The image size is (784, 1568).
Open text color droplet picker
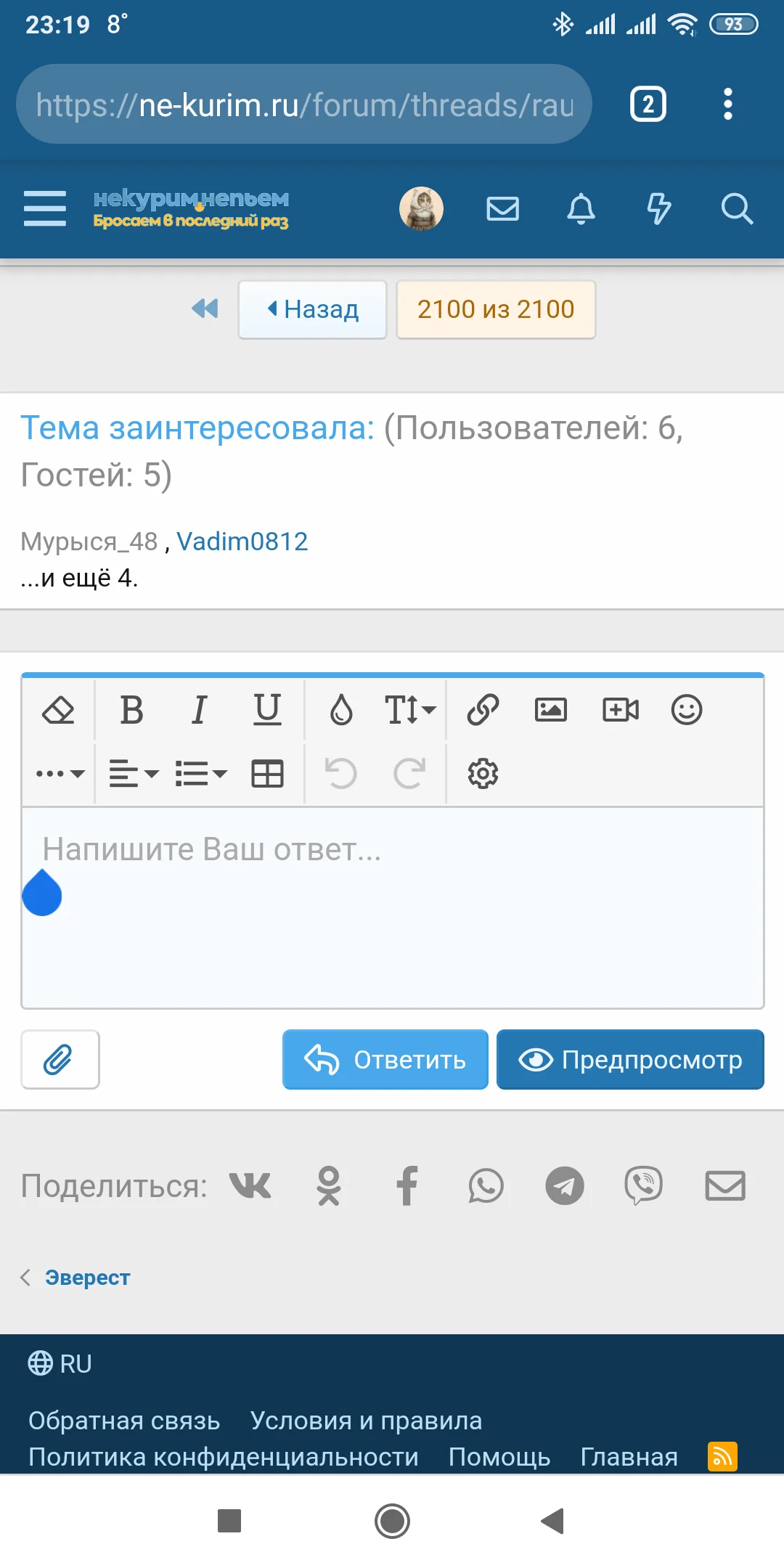coord(341,710)
